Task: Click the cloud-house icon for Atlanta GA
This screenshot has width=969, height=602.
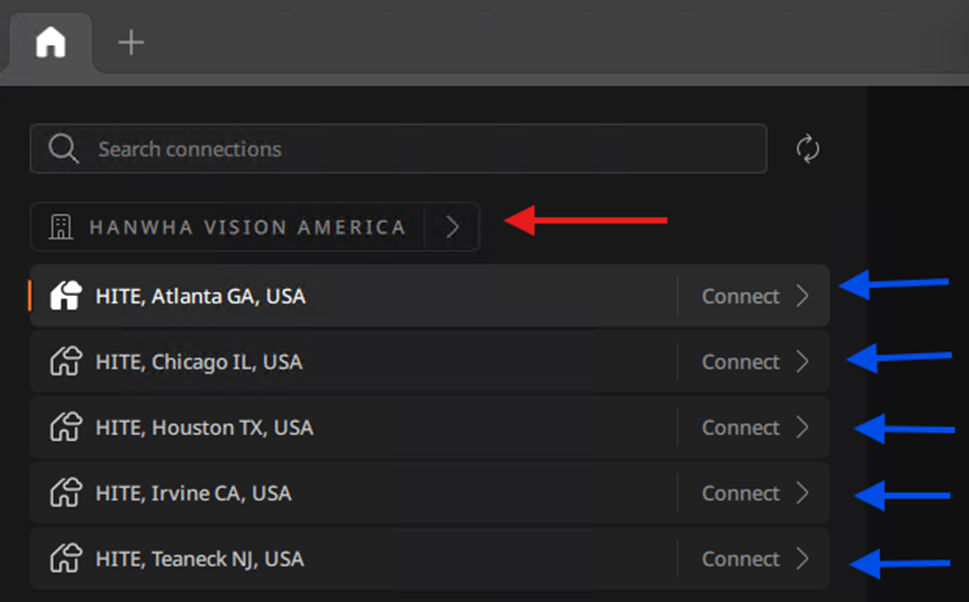Action: (x=66, y=295)
